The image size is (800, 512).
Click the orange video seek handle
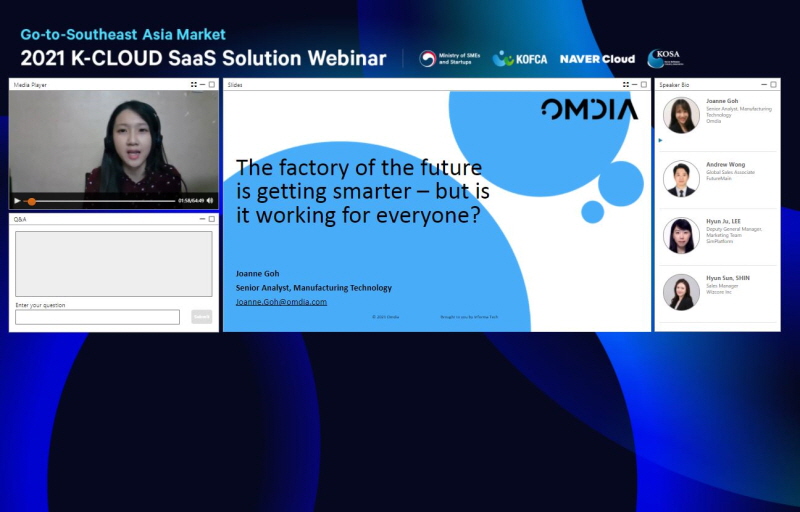point(32,201)
